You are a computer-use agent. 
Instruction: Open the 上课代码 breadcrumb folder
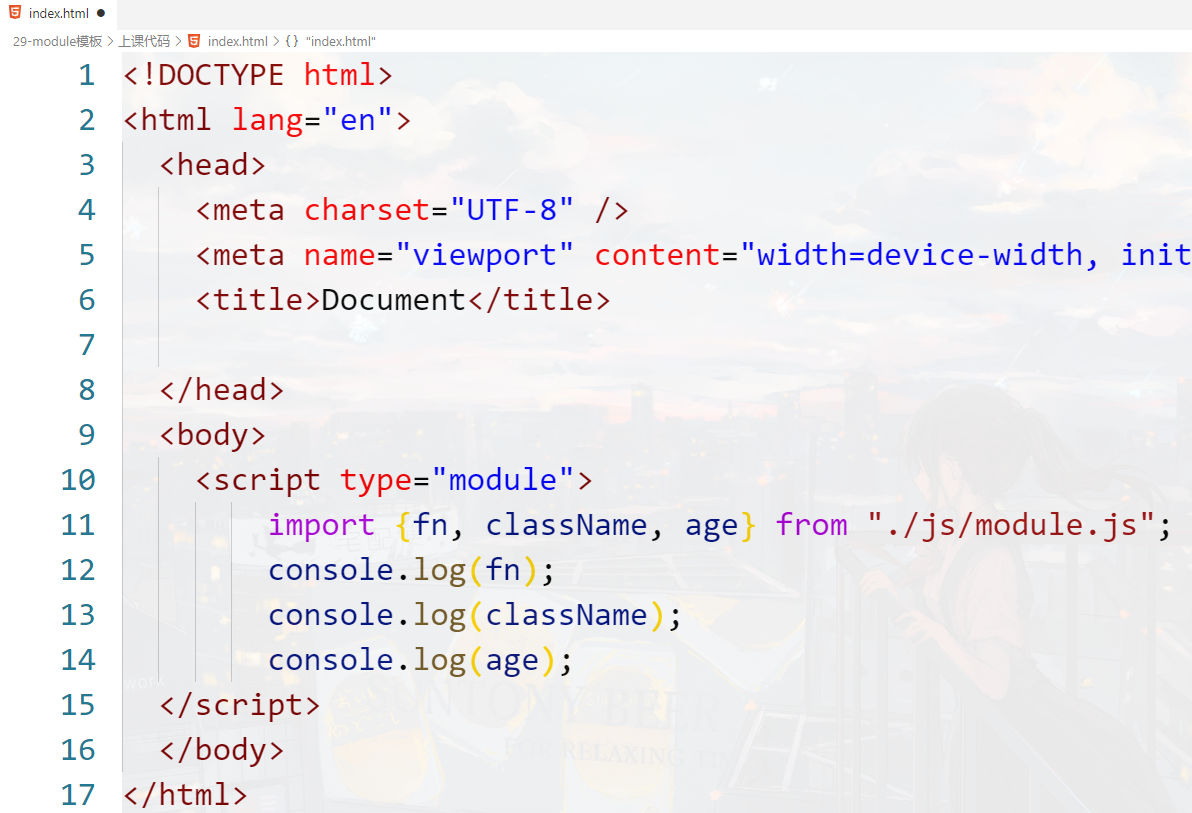click(144, 41)
